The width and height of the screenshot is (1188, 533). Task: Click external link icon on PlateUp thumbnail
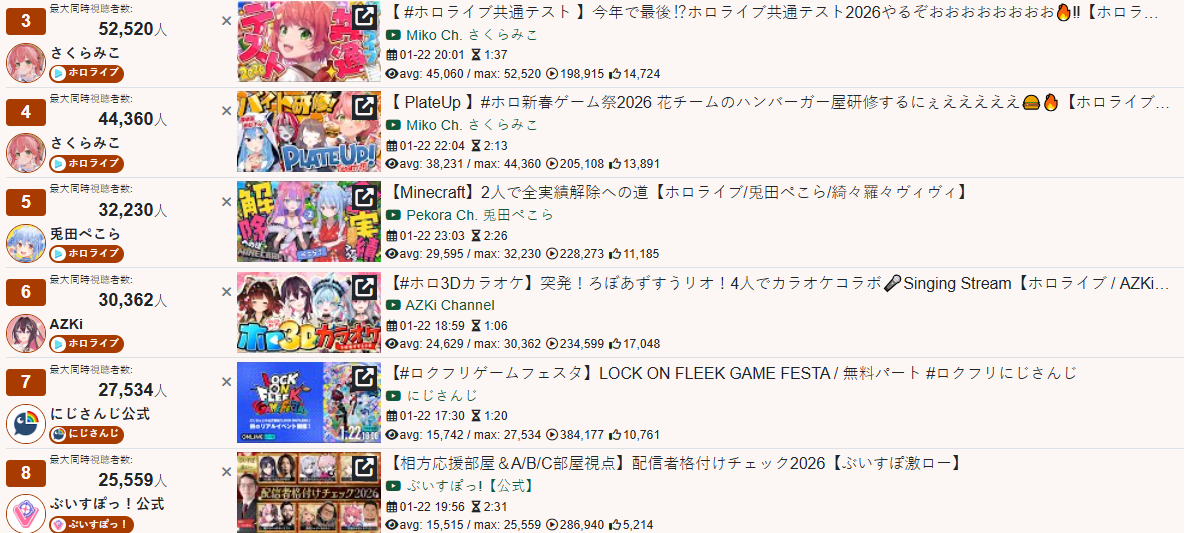coord(364,106)
